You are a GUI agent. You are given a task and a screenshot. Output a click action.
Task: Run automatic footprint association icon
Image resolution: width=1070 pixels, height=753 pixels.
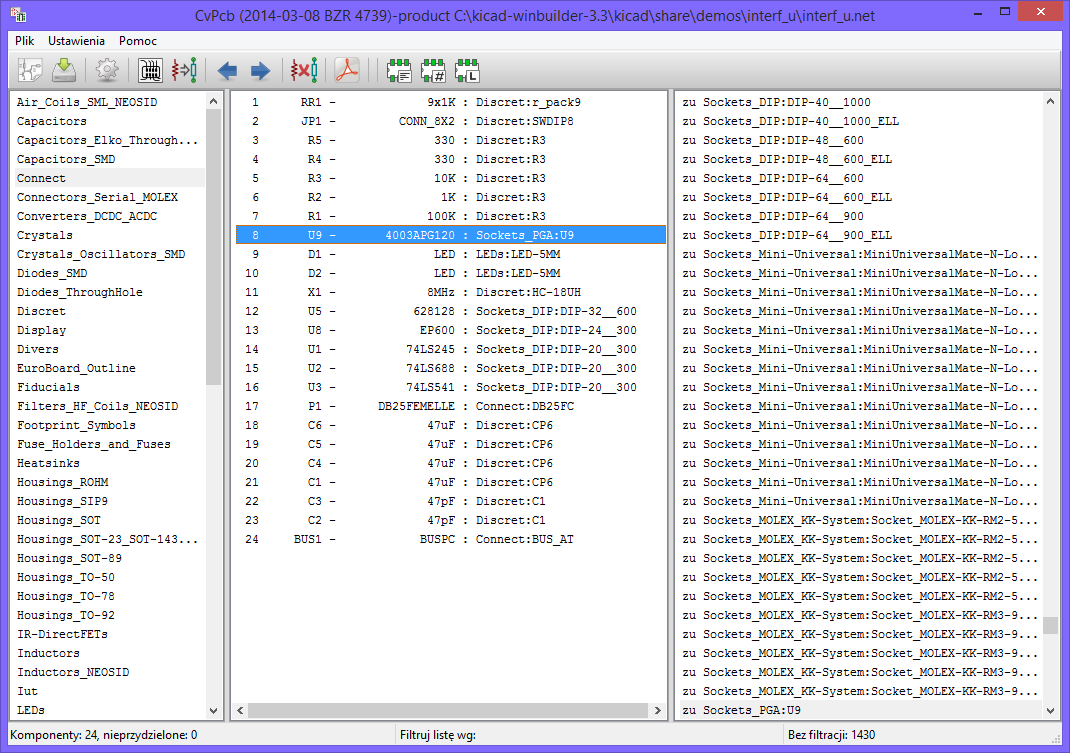click(x=184, y=70)
